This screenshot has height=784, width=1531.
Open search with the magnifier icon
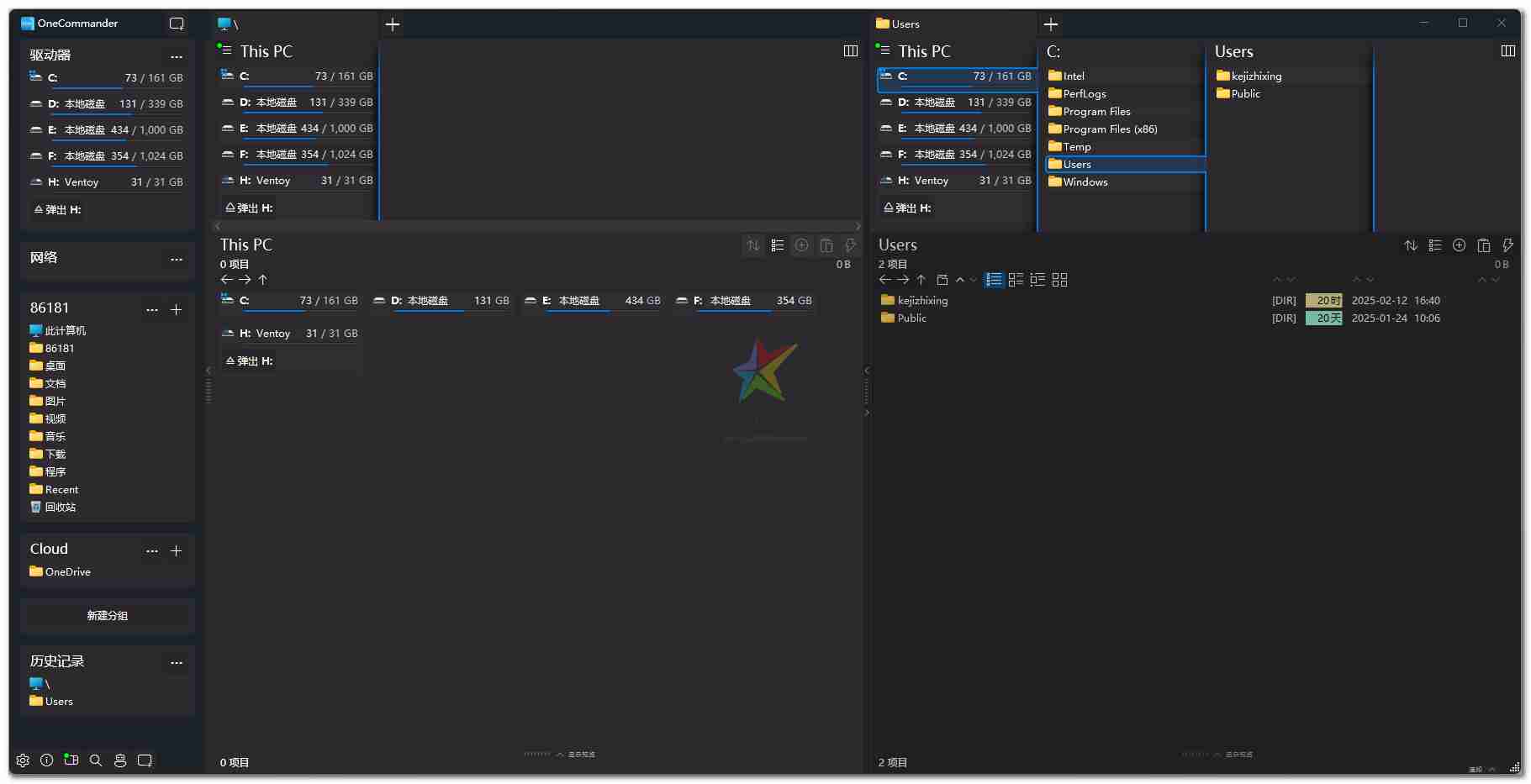[x=96, y=760]
